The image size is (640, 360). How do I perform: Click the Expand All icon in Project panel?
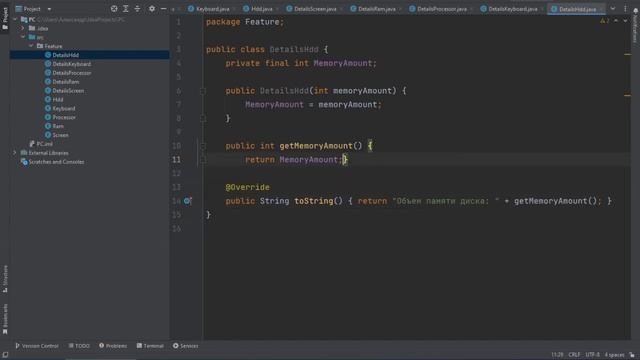[126, 9]
